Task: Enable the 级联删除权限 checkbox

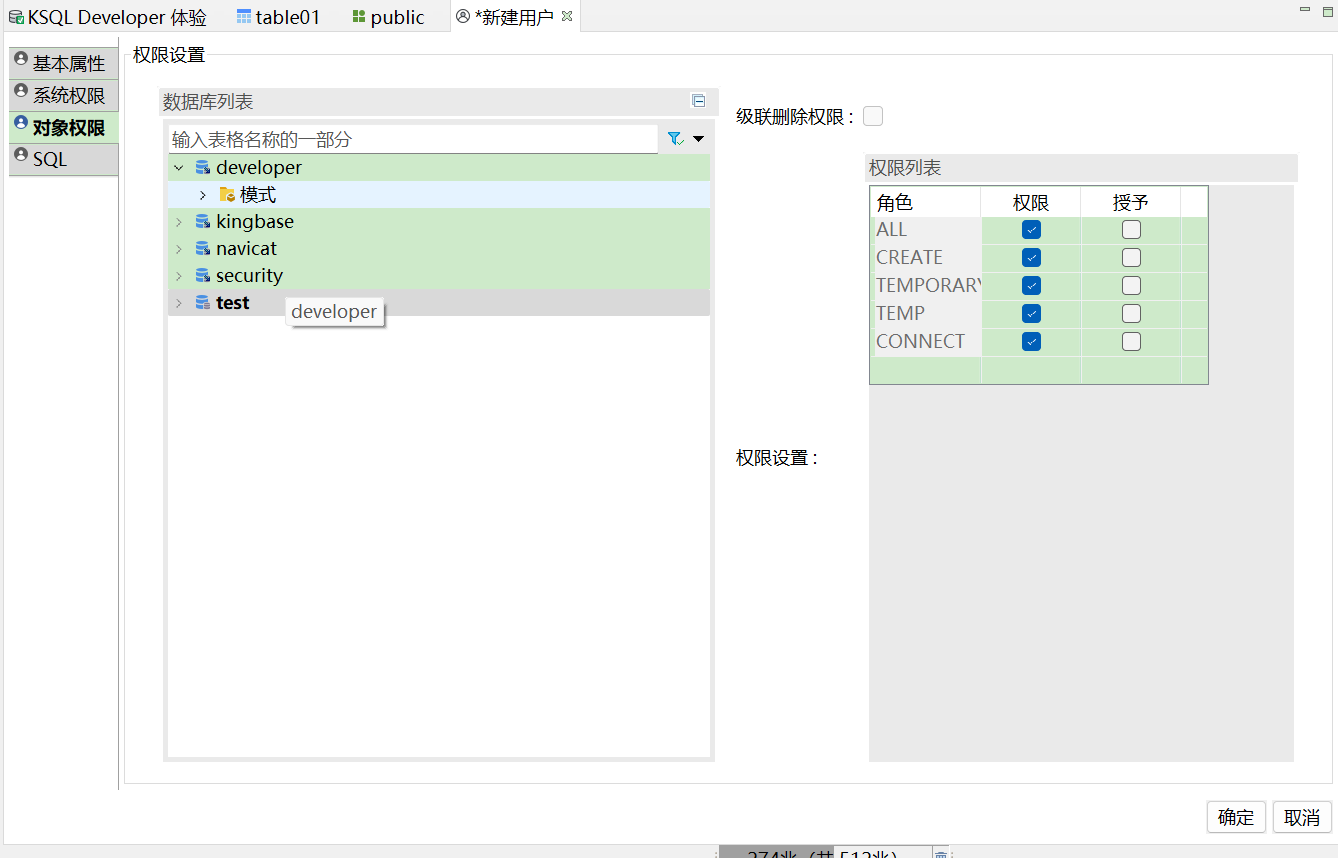Action: [x=873, y=117]
